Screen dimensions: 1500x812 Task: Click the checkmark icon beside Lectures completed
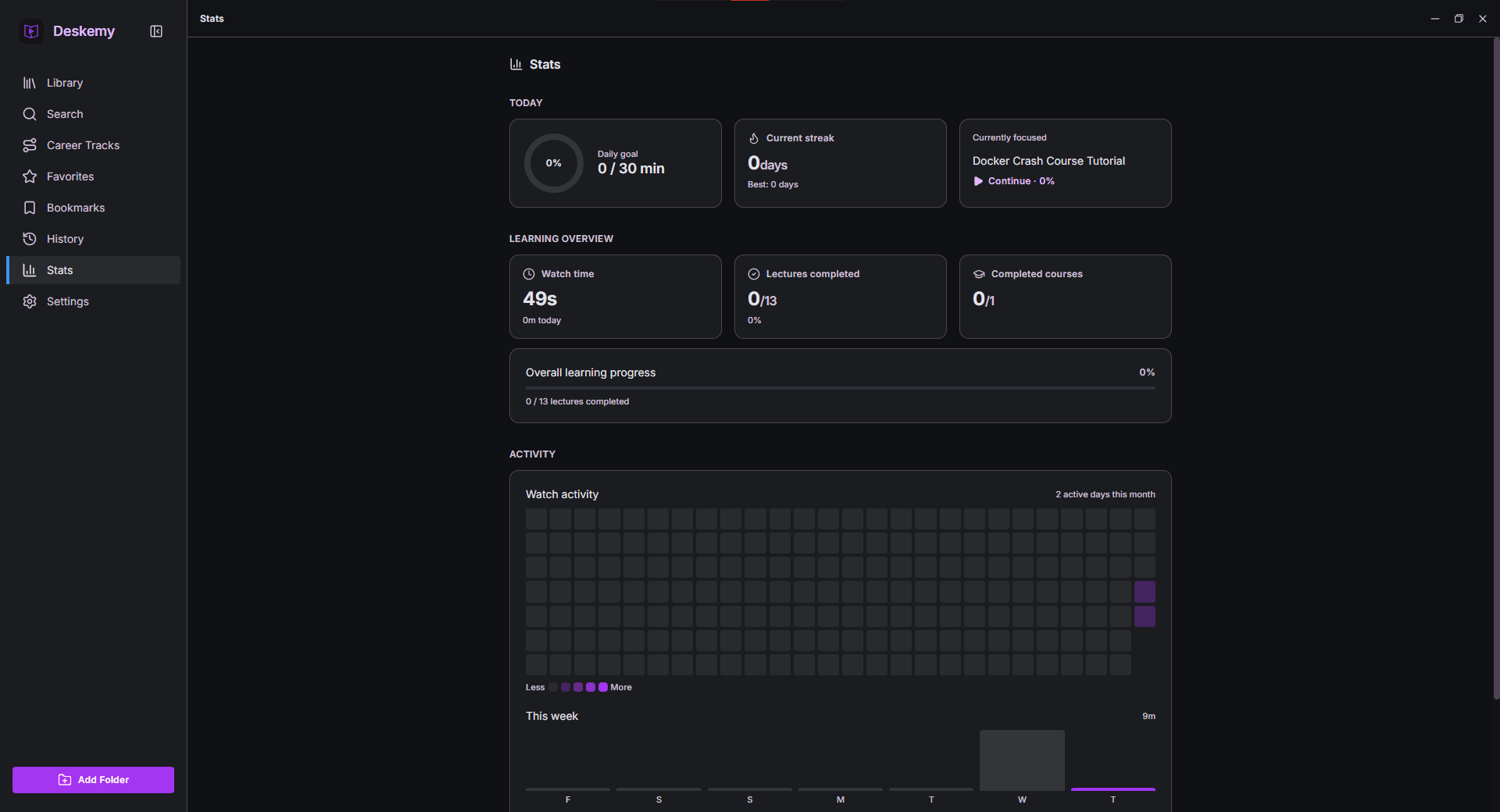(754, 274)
